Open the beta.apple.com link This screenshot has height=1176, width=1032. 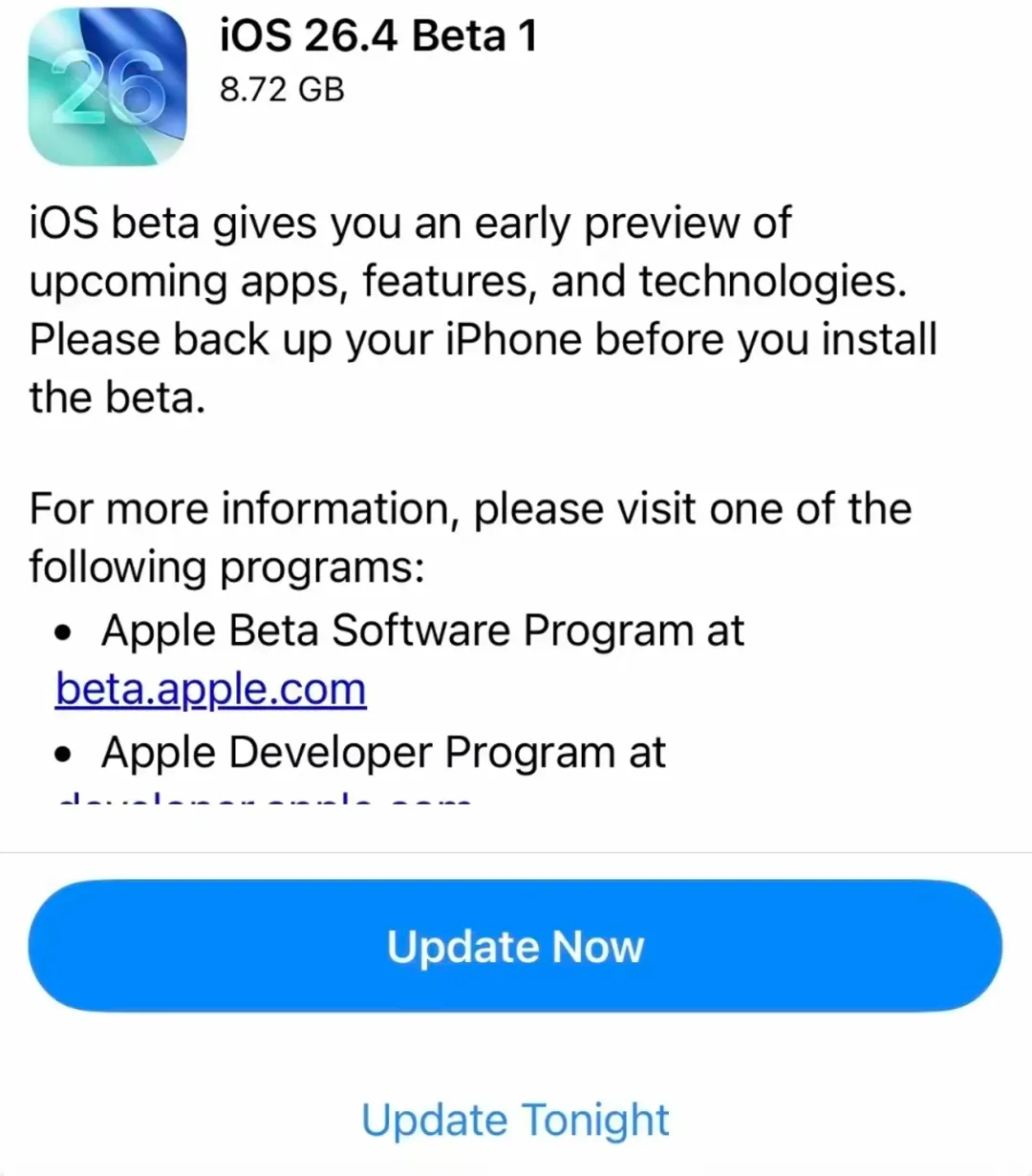211,689
